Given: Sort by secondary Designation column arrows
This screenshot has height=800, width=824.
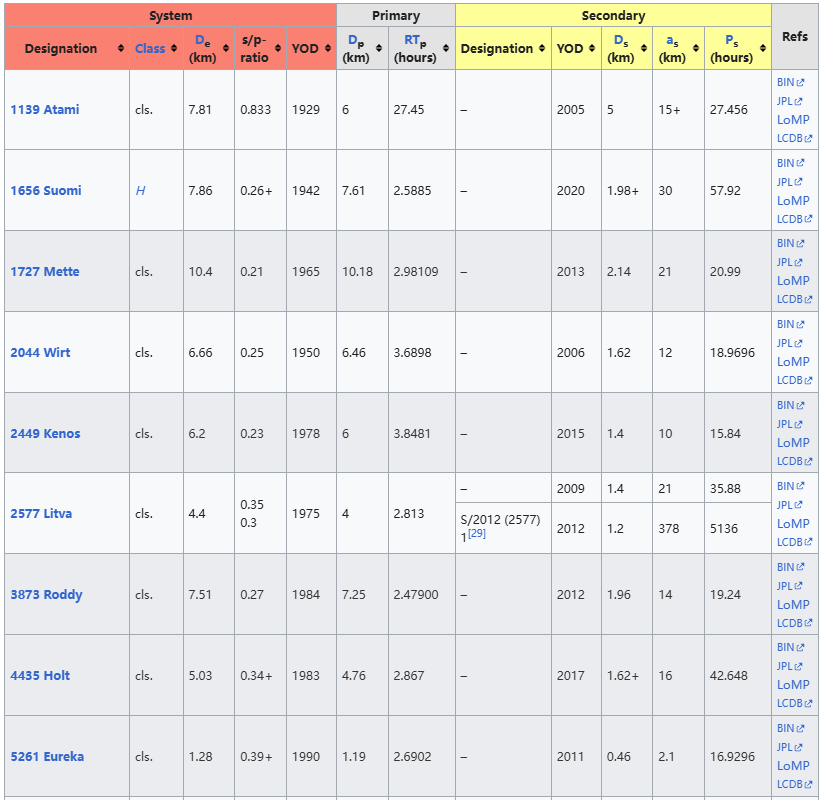Looking at the screenshot, I should point(542,49).
